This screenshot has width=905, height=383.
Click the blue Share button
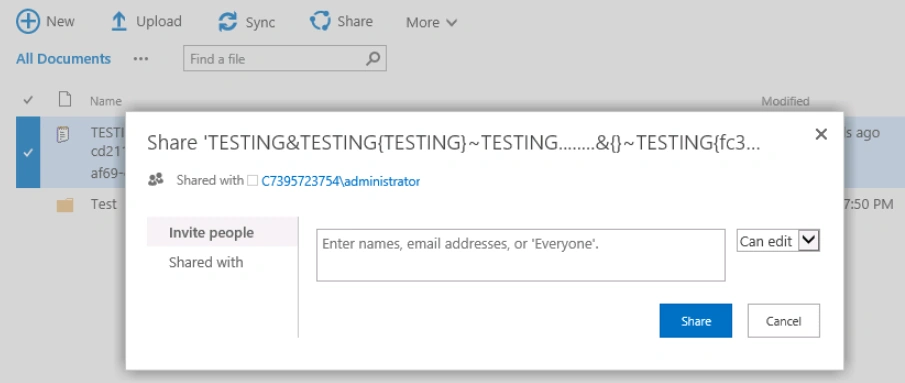(x=695, y=321)
